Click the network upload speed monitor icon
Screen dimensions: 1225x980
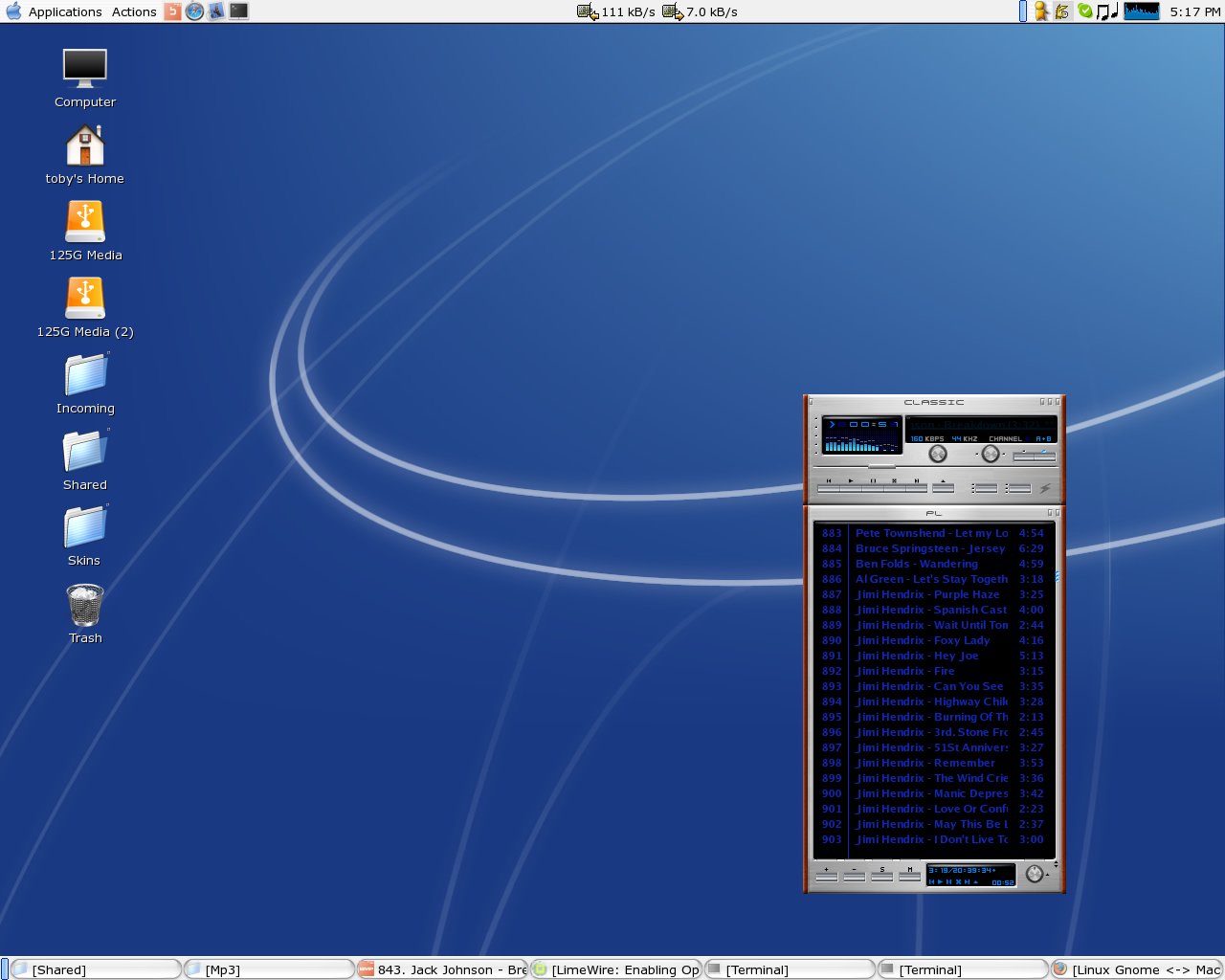tap(673, 11)
